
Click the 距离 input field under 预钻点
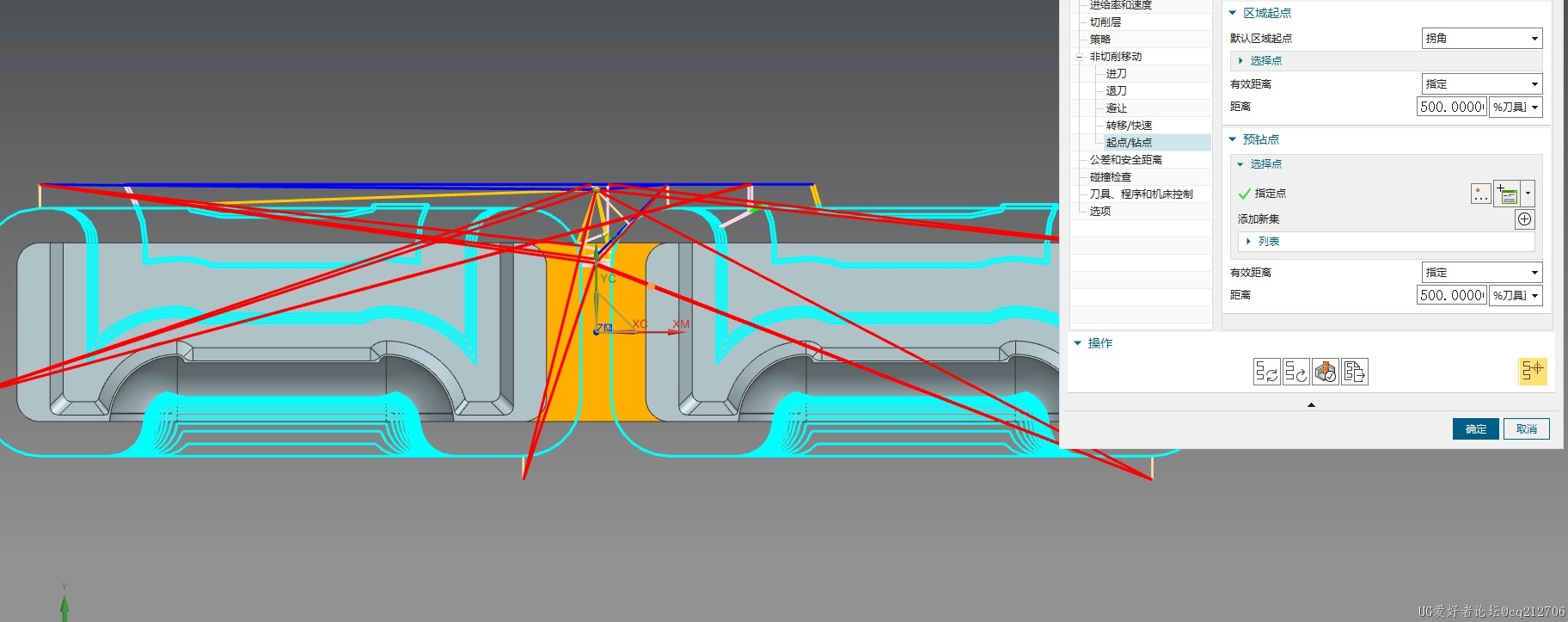[x=1452, y=295]
